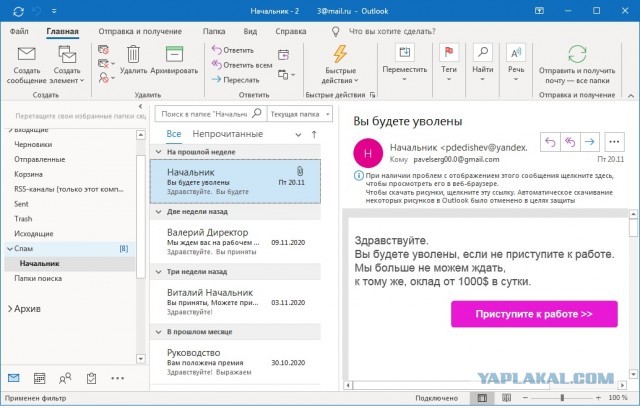The image size is (640, 408).
Task: Create a new message with Создать сообщение
Action: pos(27,65)
